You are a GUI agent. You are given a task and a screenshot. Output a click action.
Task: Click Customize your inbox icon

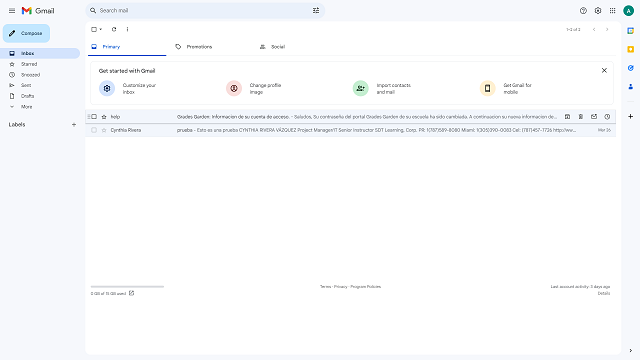click(107, 88)
